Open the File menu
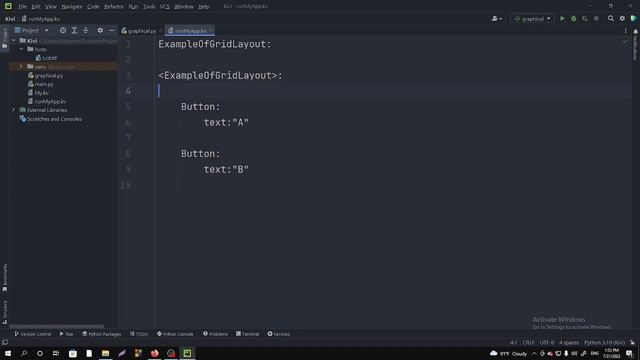This screenshot has width=640, height=360. click(x=22, y=7)
